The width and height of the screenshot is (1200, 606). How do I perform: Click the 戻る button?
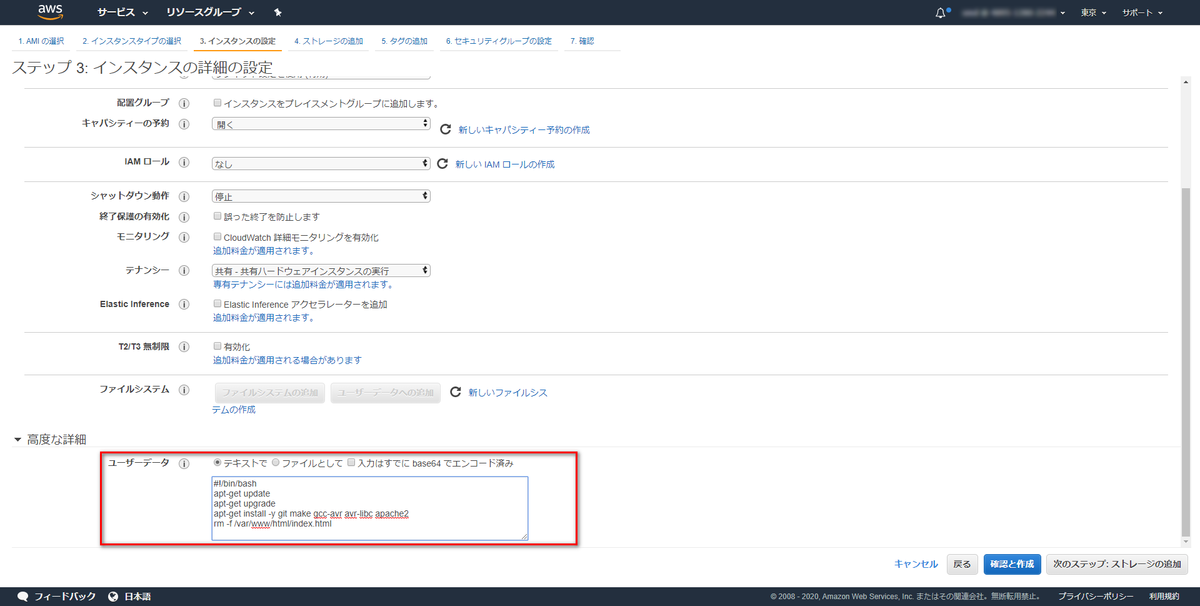[962, 564]
